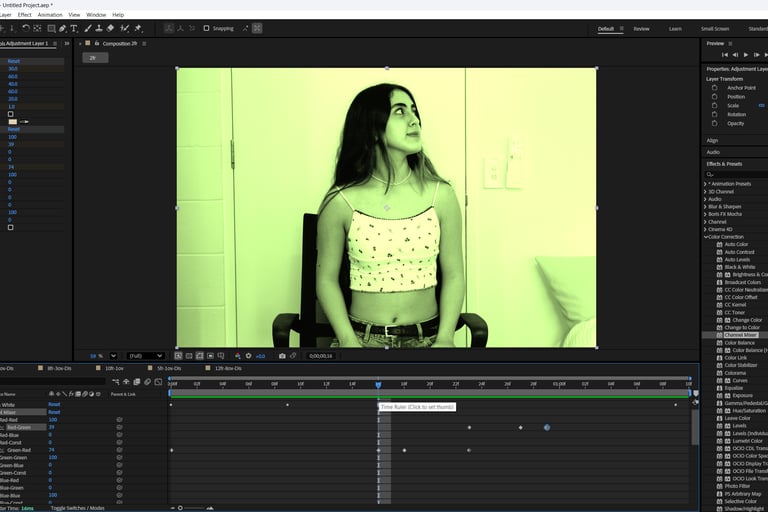This screenshot has height=512, width=768.
Task: Click the motion blur switch icon in timeline
Action: click(x=147, y=382)
